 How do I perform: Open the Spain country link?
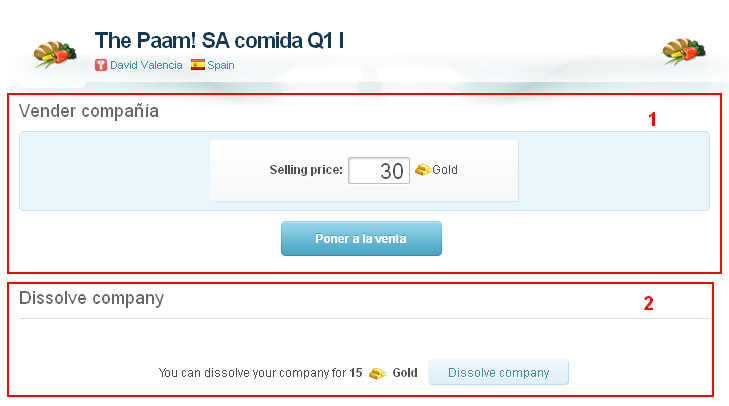click(x=221, y=65)
